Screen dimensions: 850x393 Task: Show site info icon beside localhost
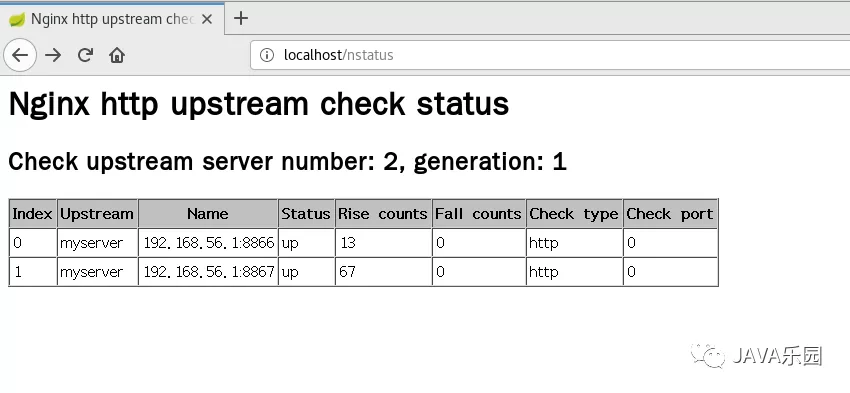click(x=267, y=55)
